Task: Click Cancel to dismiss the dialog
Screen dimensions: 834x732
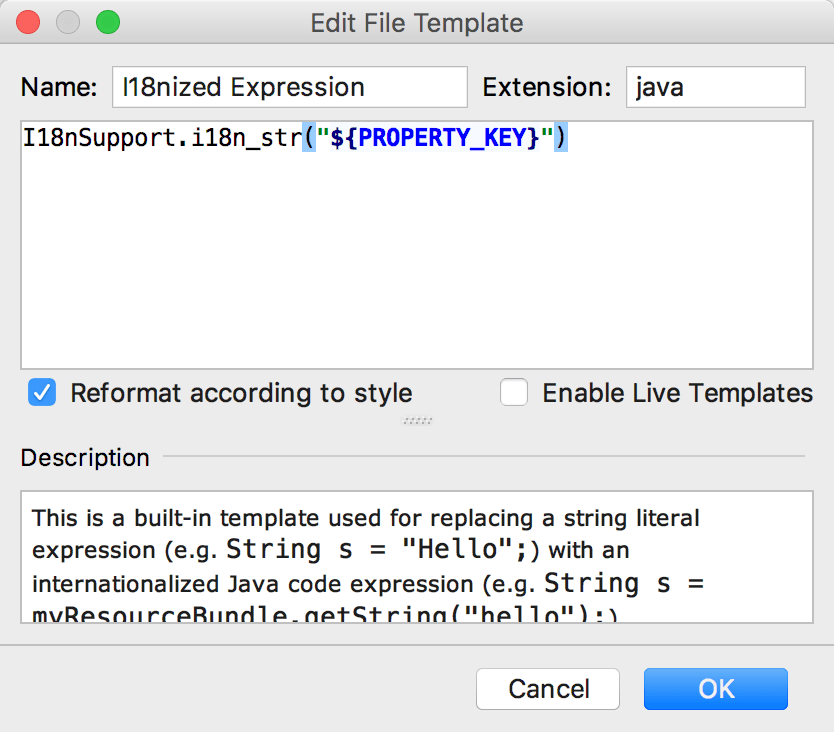Action: coord(547,689)
